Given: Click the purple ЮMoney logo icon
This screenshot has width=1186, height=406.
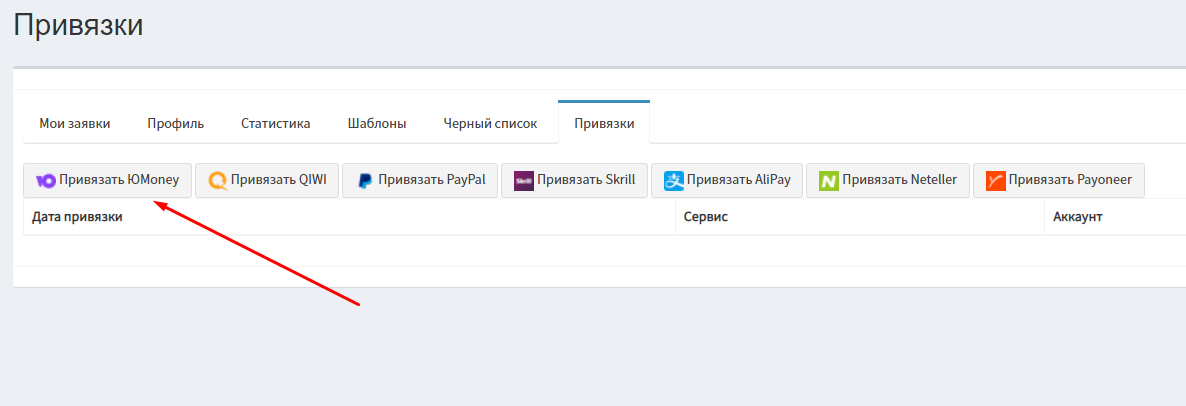Looking at the screenshot, I should click(x=46, y=181).
